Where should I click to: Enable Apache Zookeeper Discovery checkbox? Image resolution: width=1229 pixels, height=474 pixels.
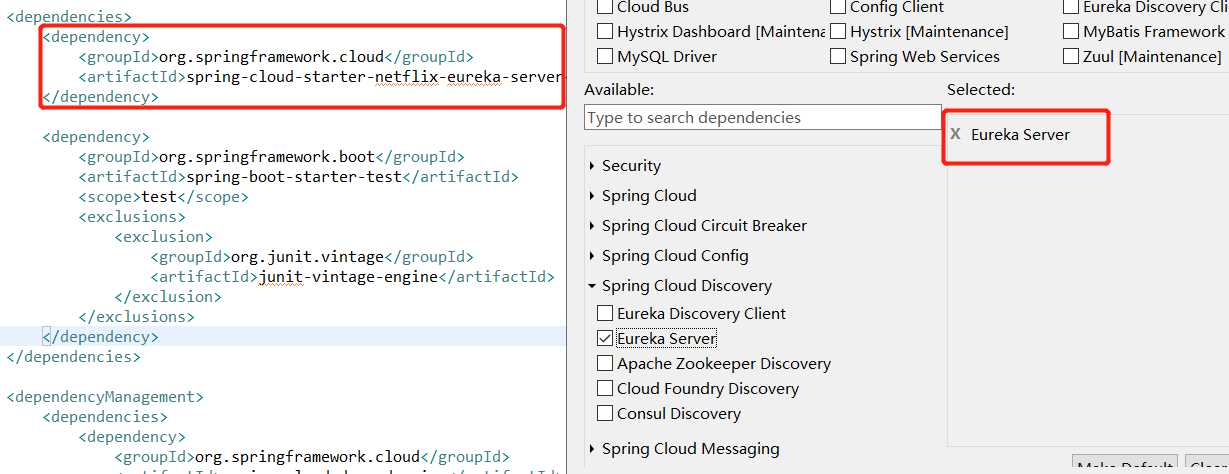pos(604,364)
